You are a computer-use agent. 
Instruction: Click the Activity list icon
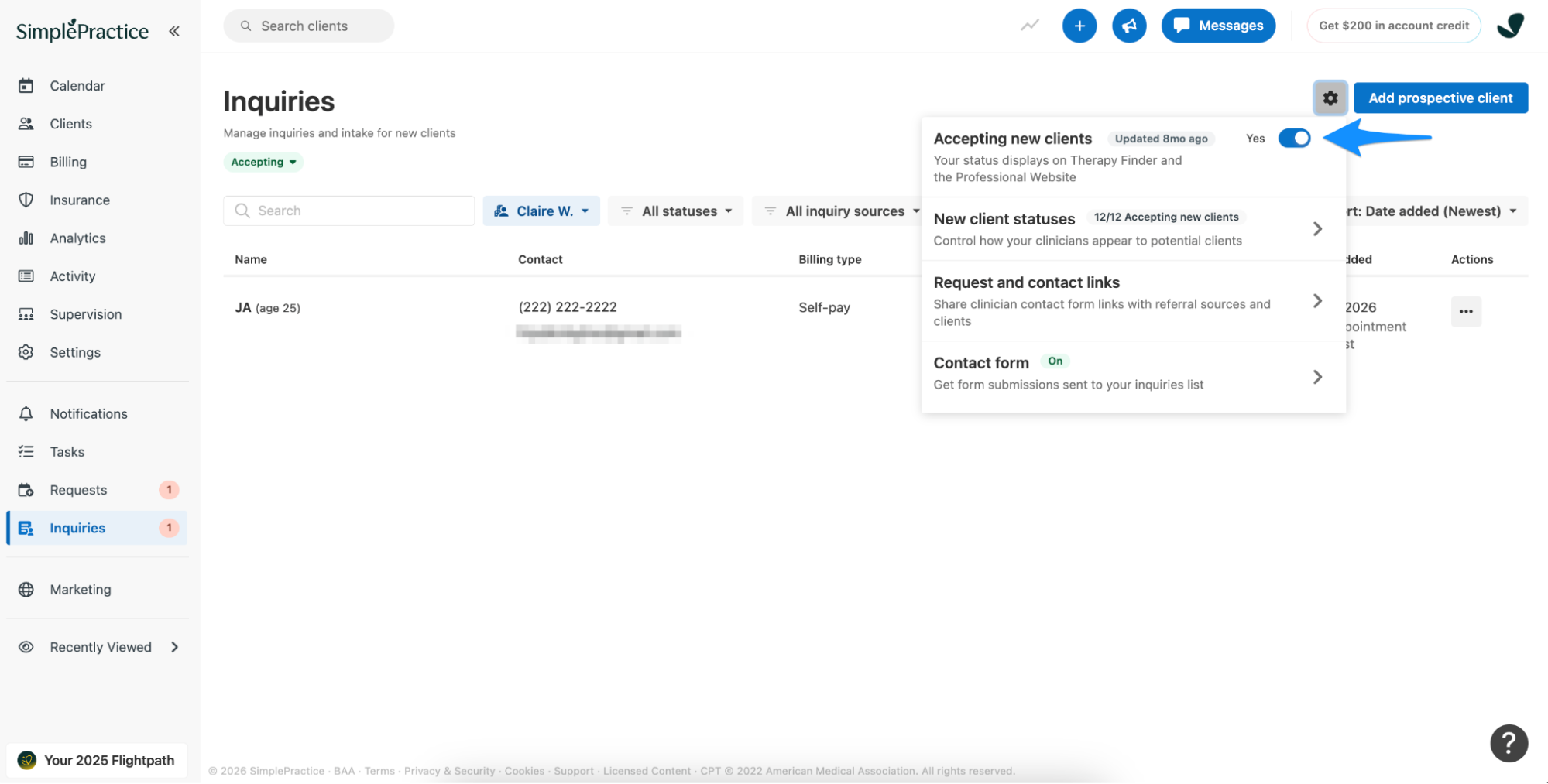coord(26,276)
